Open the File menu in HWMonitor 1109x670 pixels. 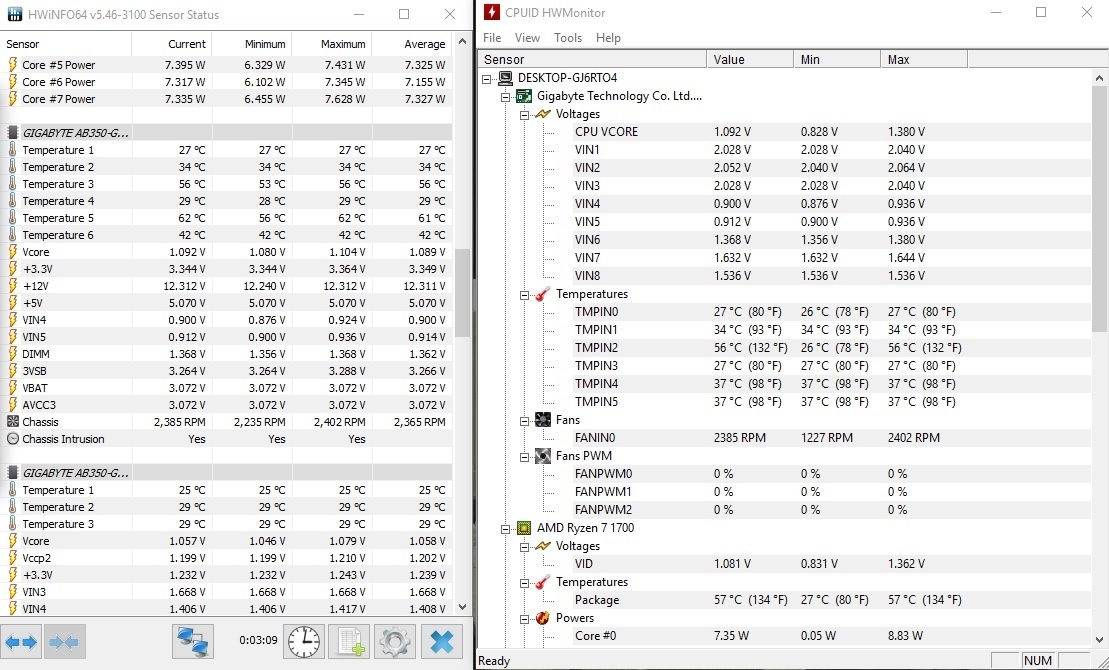pyautogui.click(x=492, y=38)
